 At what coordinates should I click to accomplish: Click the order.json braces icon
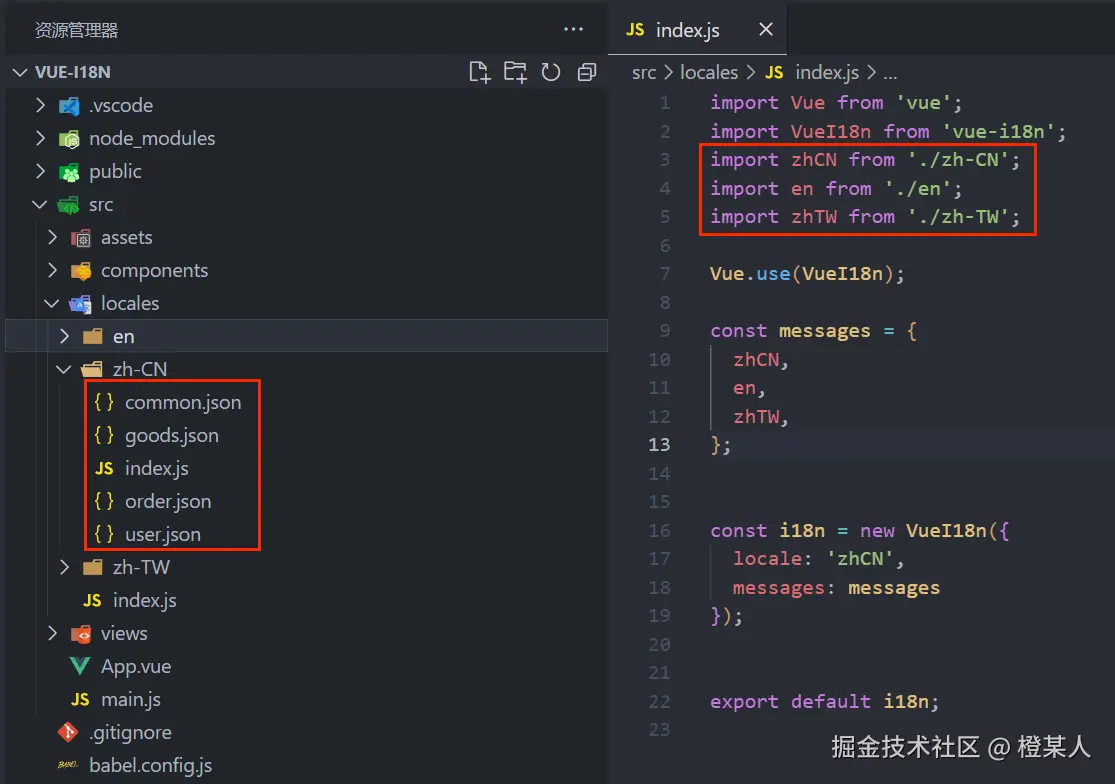pos(104,501)
